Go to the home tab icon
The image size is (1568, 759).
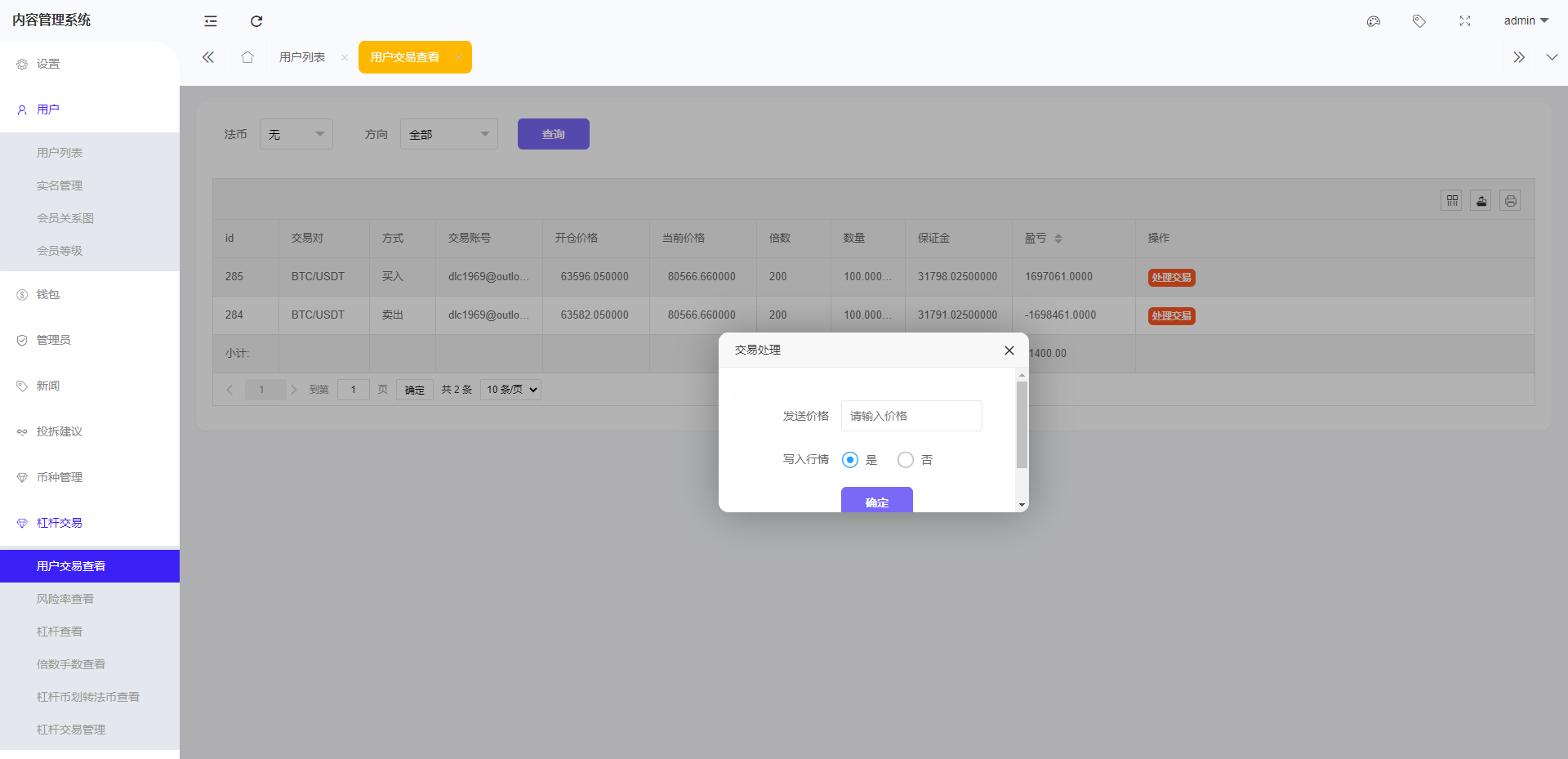pyautogui.click(x=247, y=57)
